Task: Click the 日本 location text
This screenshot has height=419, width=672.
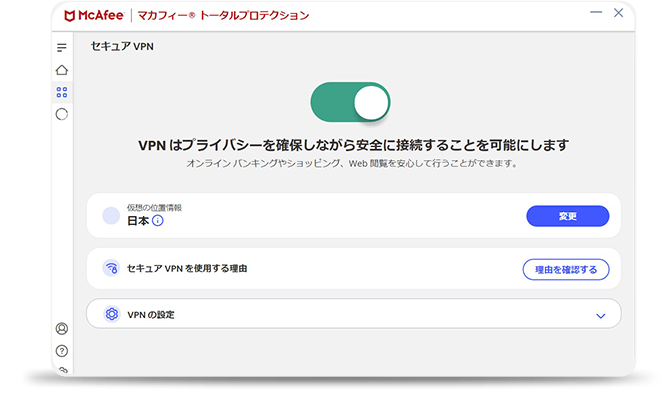Action: click(138, 221)
